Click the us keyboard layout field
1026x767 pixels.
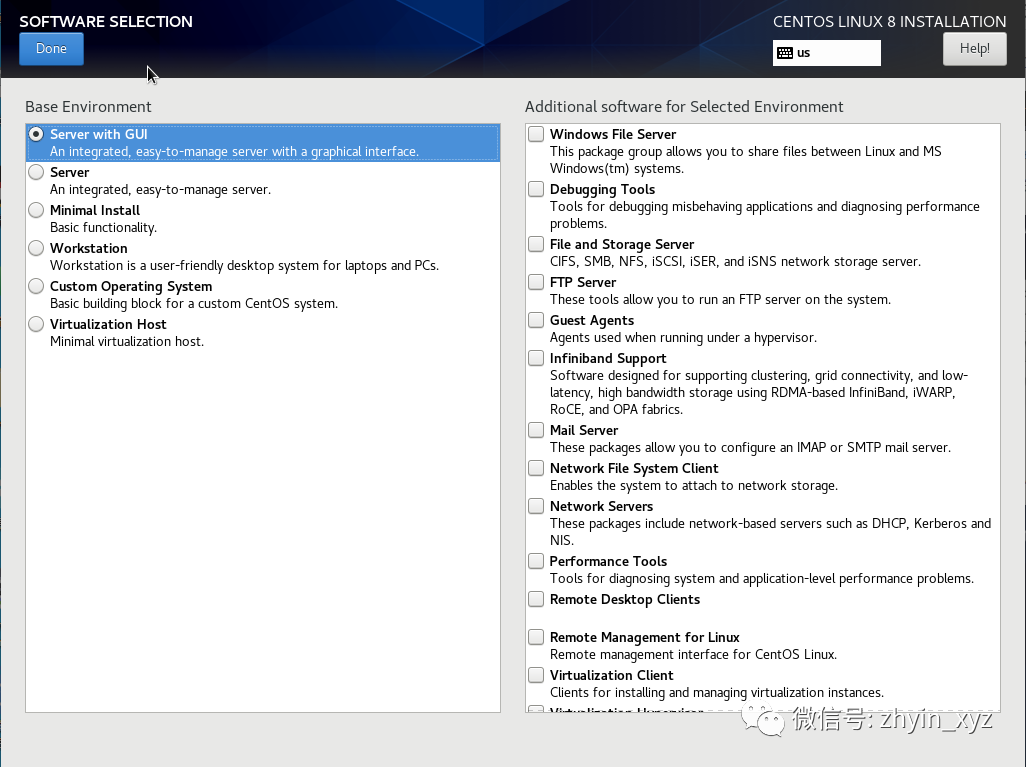(x=826, y=53)
